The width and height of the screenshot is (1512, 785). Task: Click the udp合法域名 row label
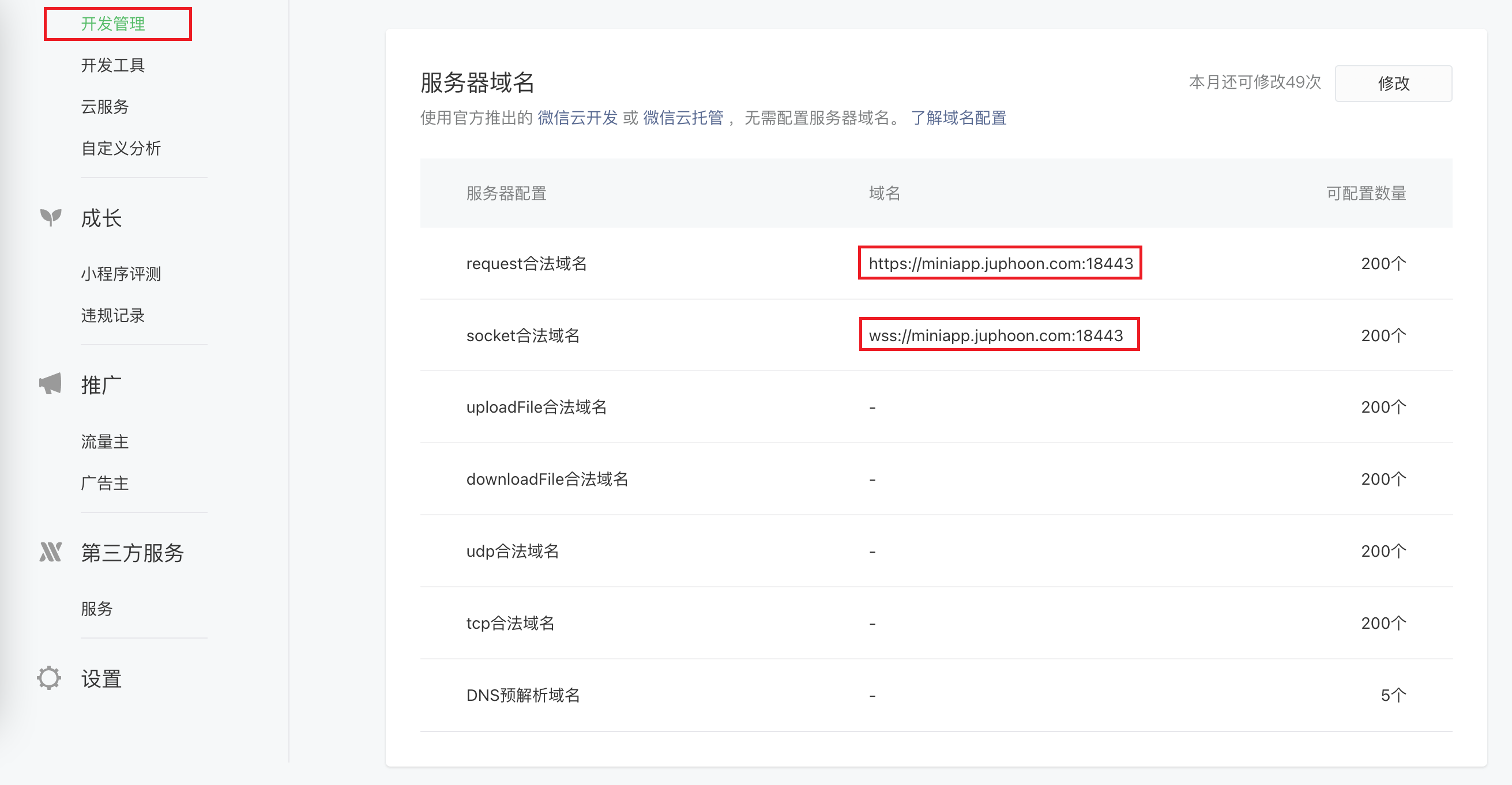(x=513, y=552)
